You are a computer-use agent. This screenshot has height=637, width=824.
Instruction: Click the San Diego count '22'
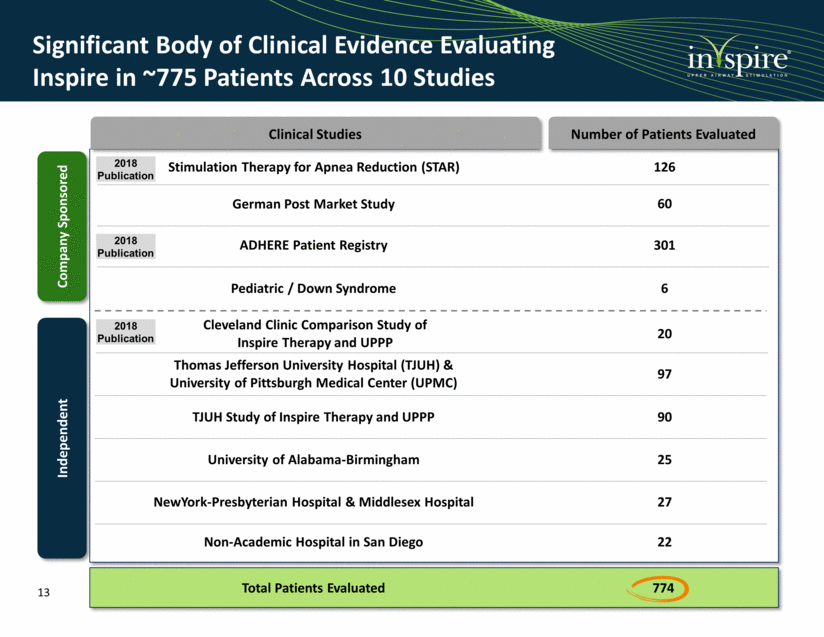(664, 542)
